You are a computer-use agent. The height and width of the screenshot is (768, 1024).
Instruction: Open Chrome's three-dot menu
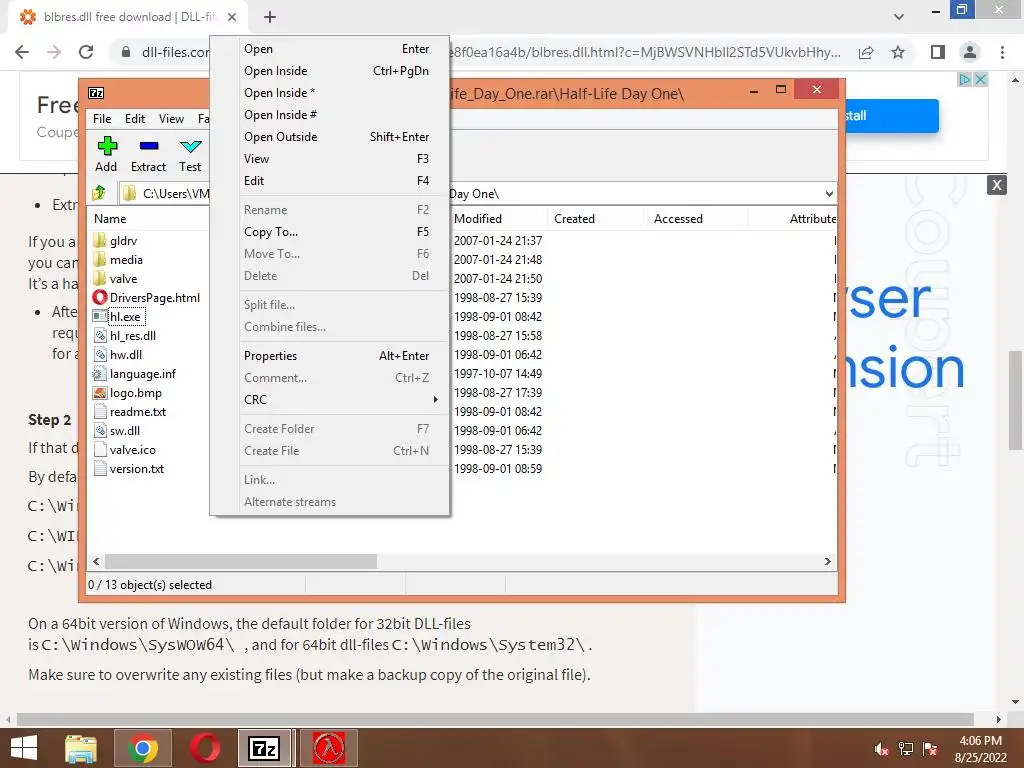coord(1002,52)
